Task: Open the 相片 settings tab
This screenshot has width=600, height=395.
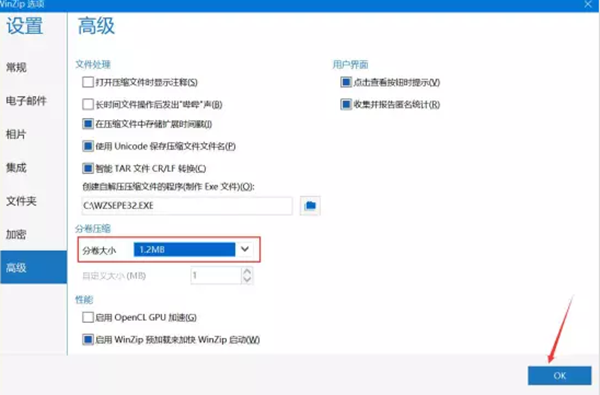Action: tap(33, 134)
